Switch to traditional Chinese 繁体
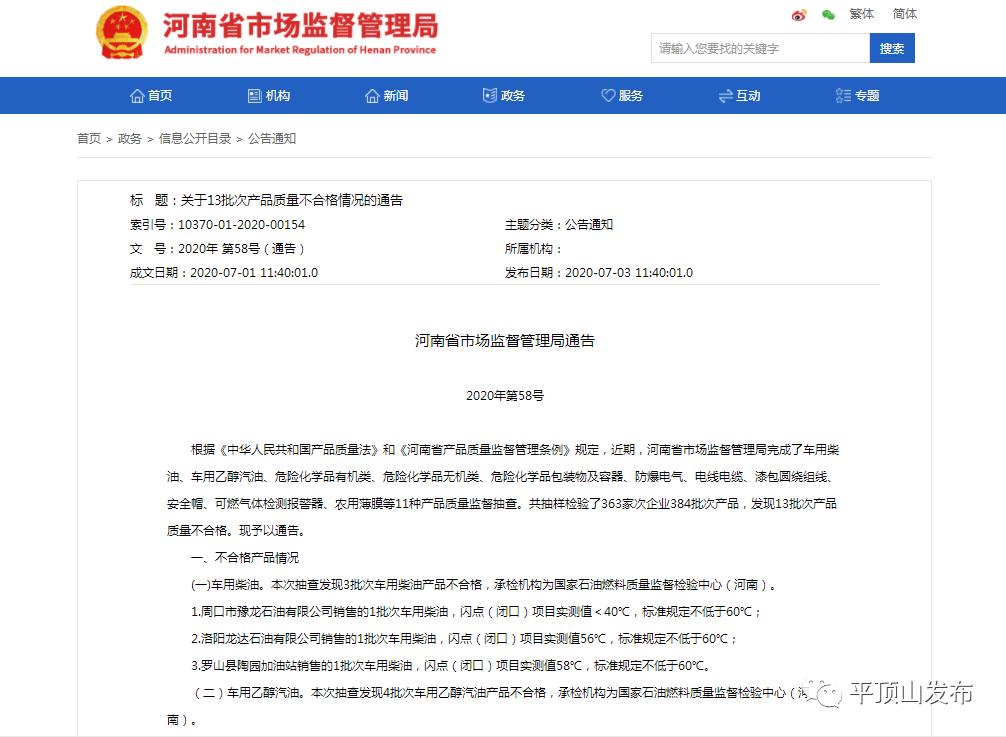Viewport: 1006px width, 737px height. tap(862, 14)
